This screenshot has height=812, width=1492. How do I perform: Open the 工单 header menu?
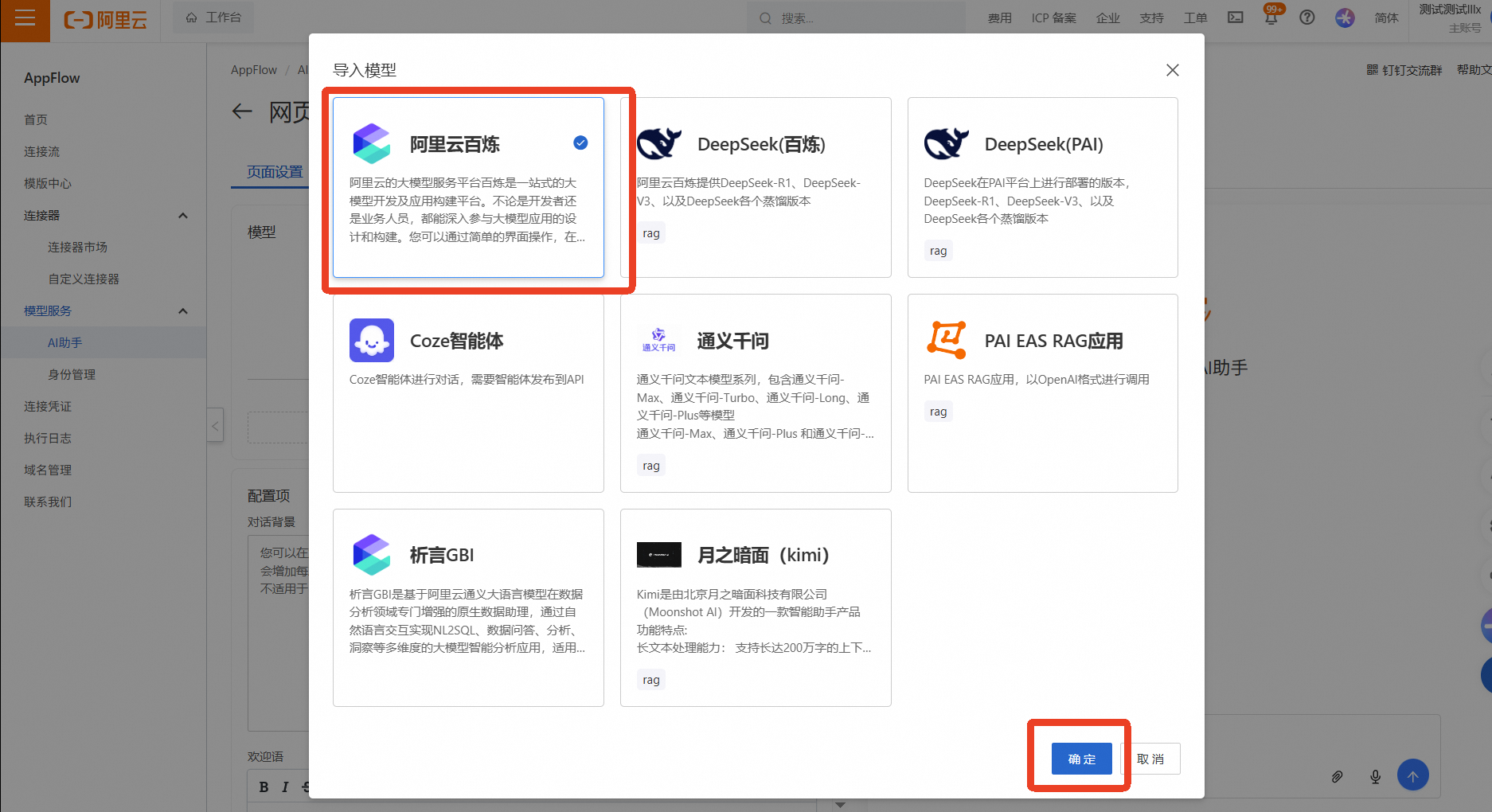coord(1196,18)
